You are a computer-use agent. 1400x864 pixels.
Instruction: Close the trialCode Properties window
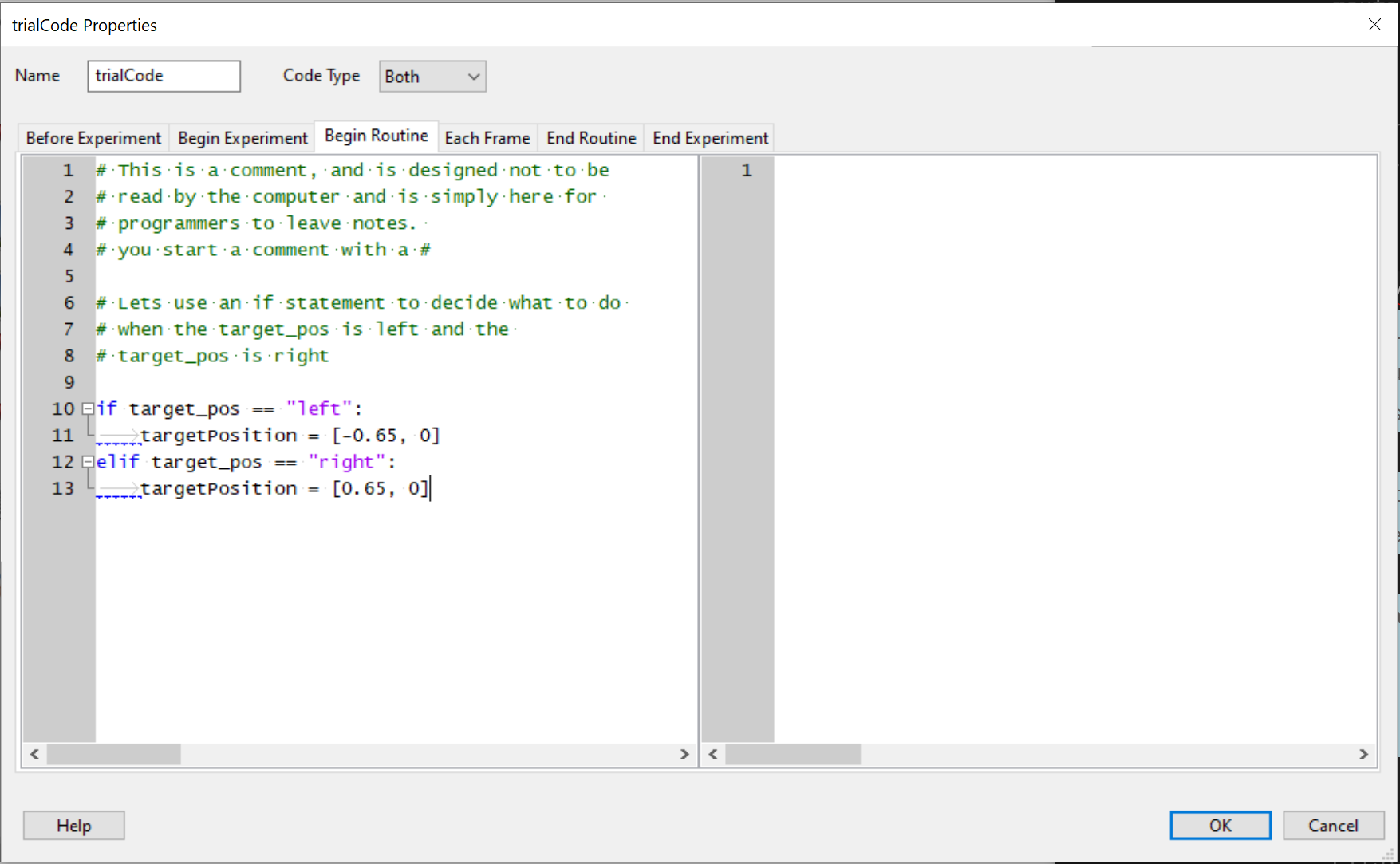1374,25
